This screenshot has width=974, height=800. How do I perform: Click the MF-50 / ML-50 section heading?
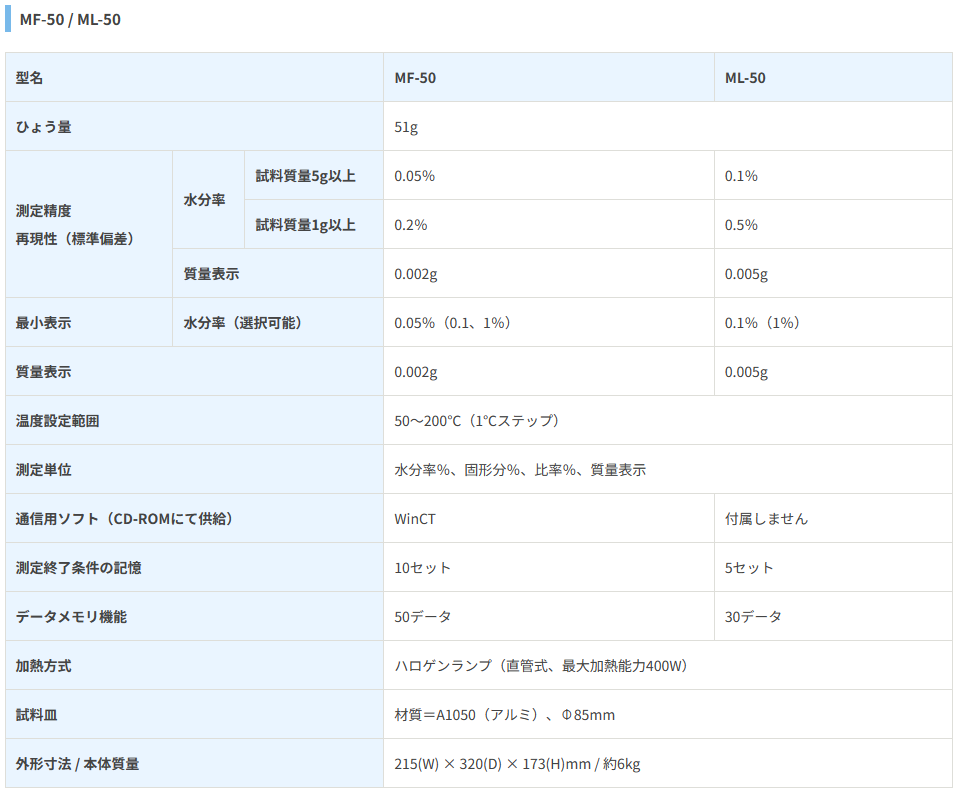[70, 20]
